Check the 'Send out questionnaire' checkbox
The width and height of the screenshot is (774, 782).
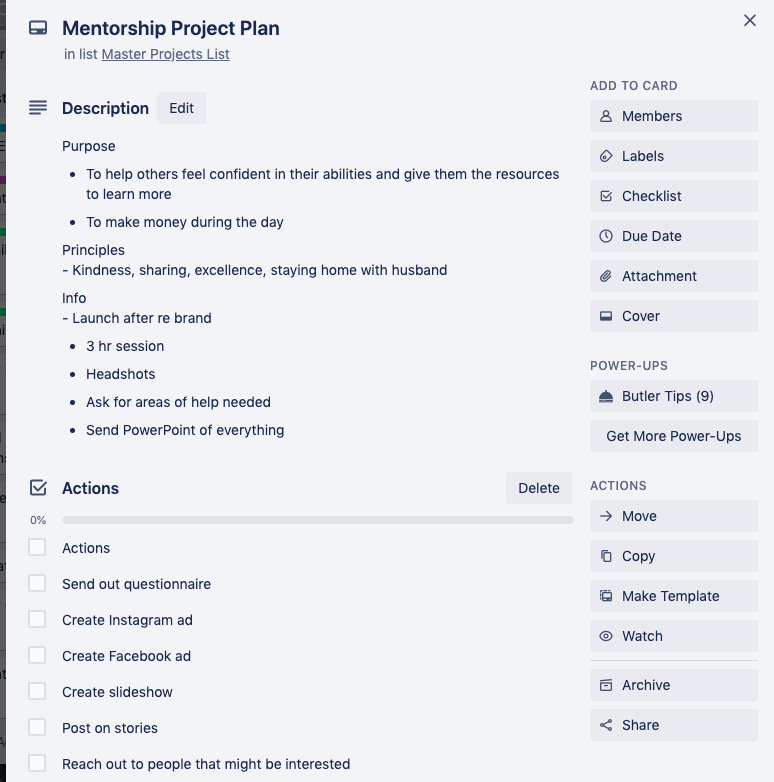(x=37, y=583)
